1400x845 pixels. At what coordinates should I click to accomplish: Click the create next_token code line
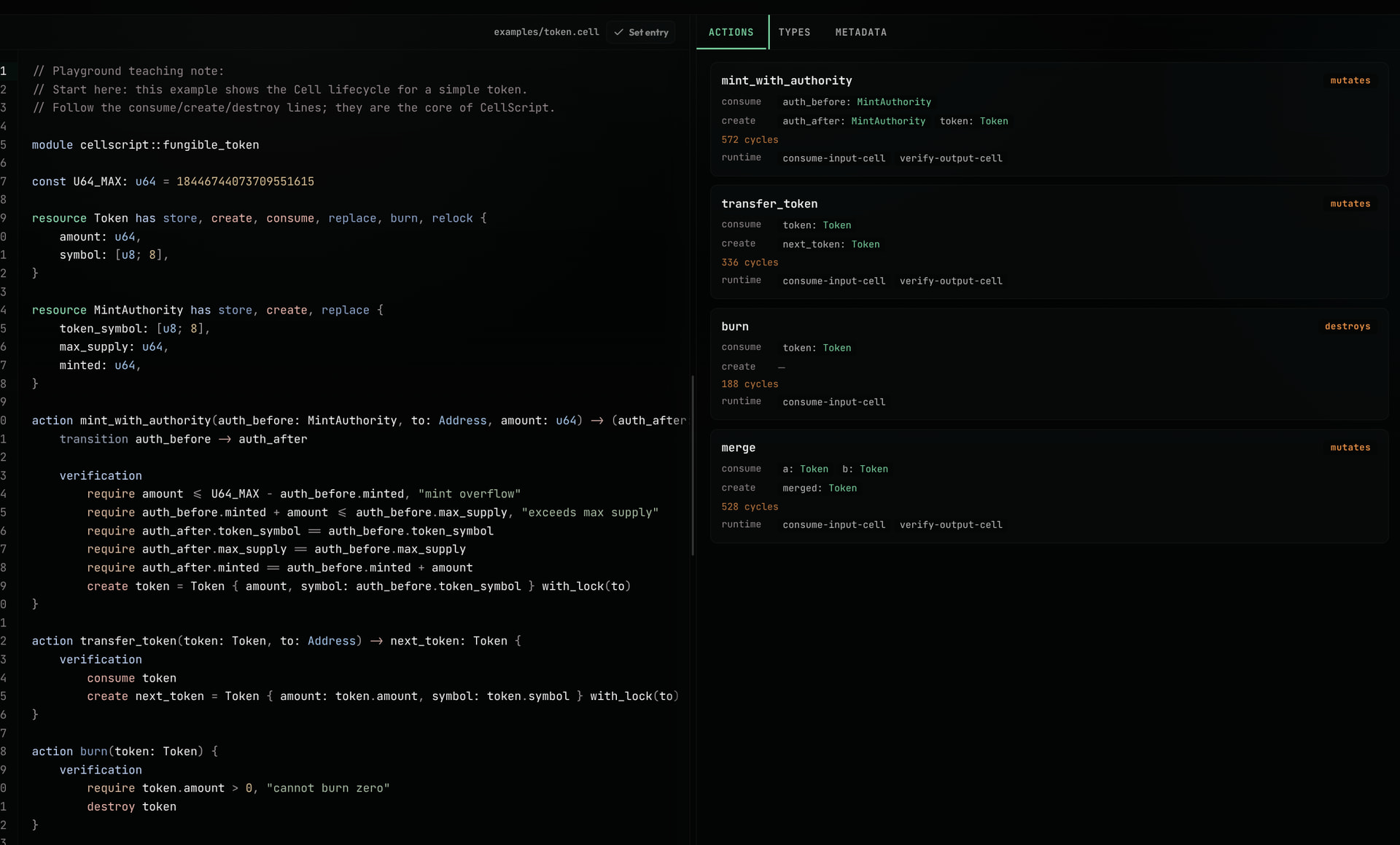click(383, 696)
